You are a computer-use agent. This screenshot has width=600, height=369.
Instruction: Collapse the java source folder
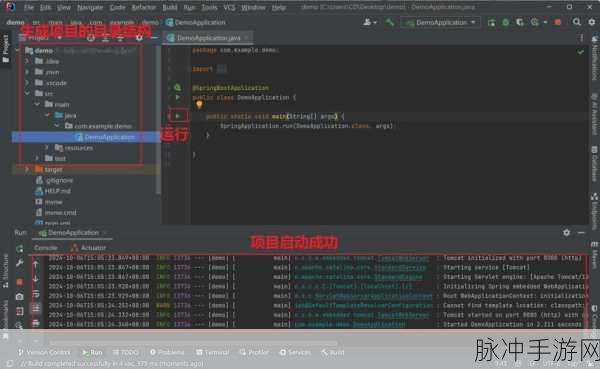click(x=47, y=115)
